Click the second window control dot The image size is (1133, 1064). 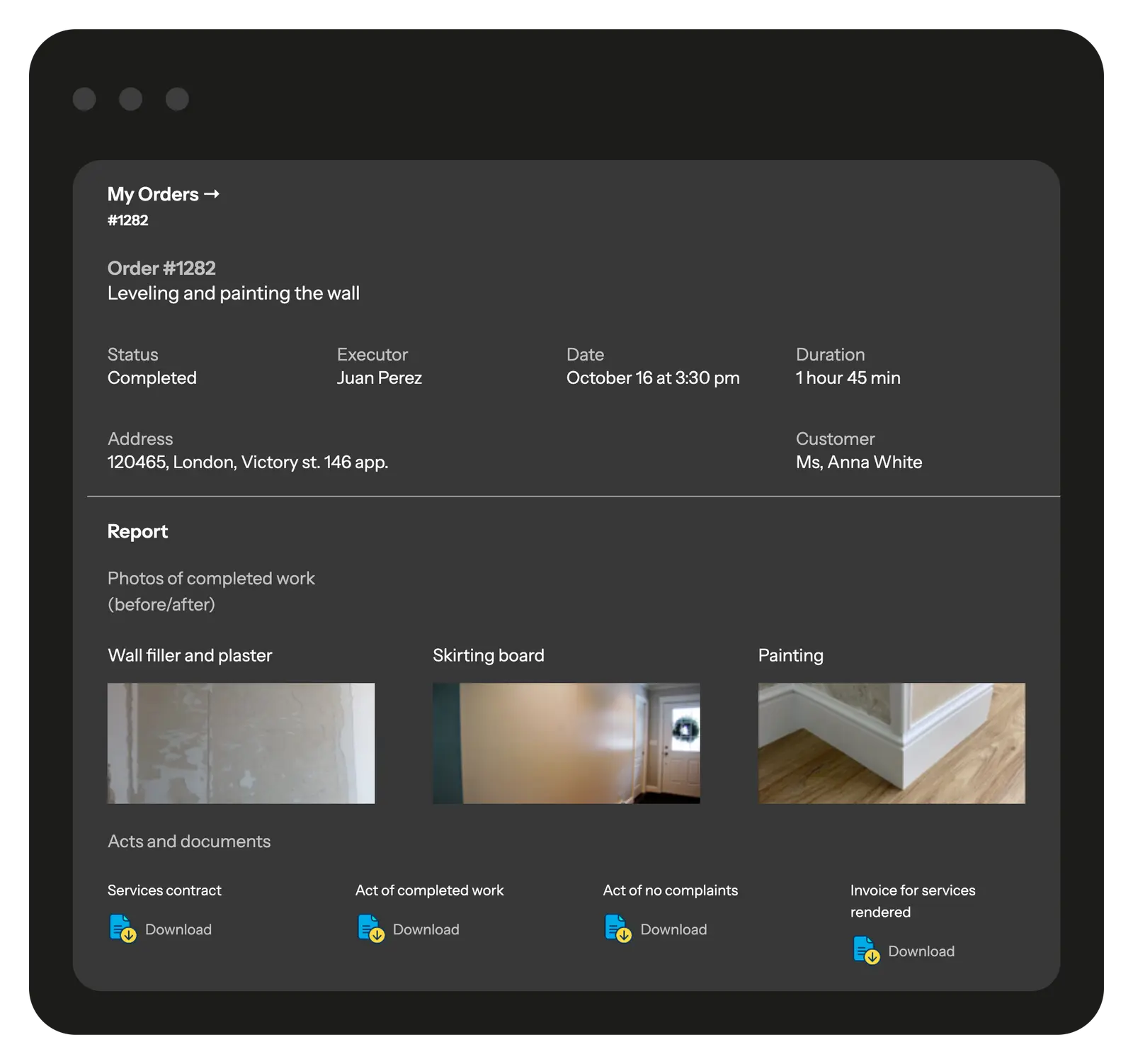pyautogui.click(x=130, y=99)
